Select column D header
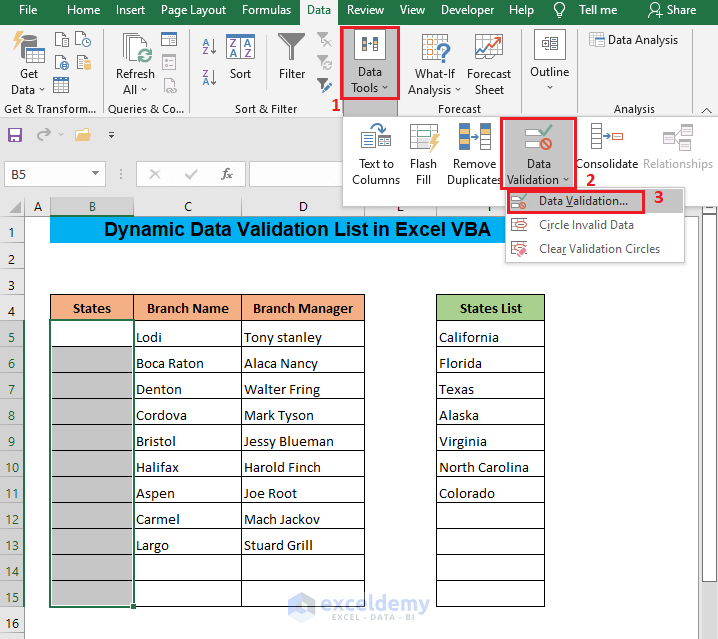The width and height of the screenshot is (718, 639). point(303,207)
